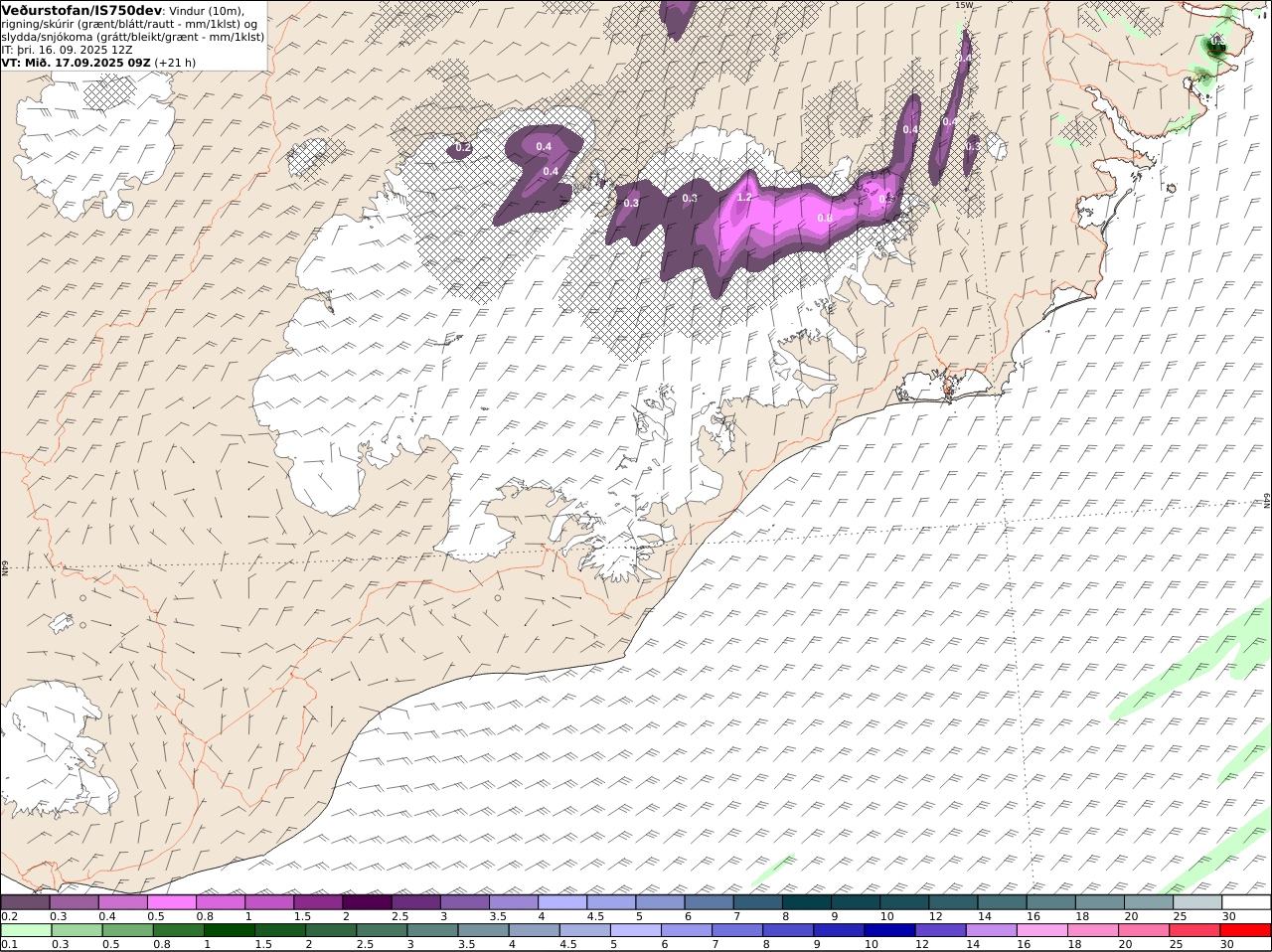The width and height of the screenshot is (1272, 952).
Task: Click rain legend swatch between 16 and 18
Action: [1042, 930]
